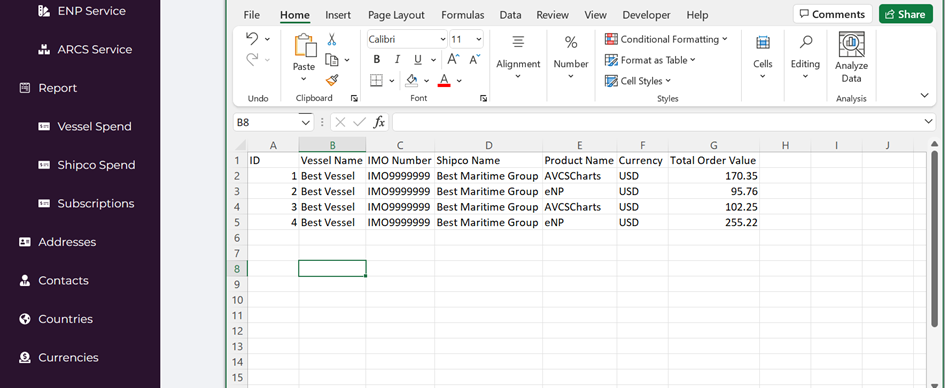Open the Cells group icon
The height and width of the screenshot is (388, 945).
click(763, 43)
